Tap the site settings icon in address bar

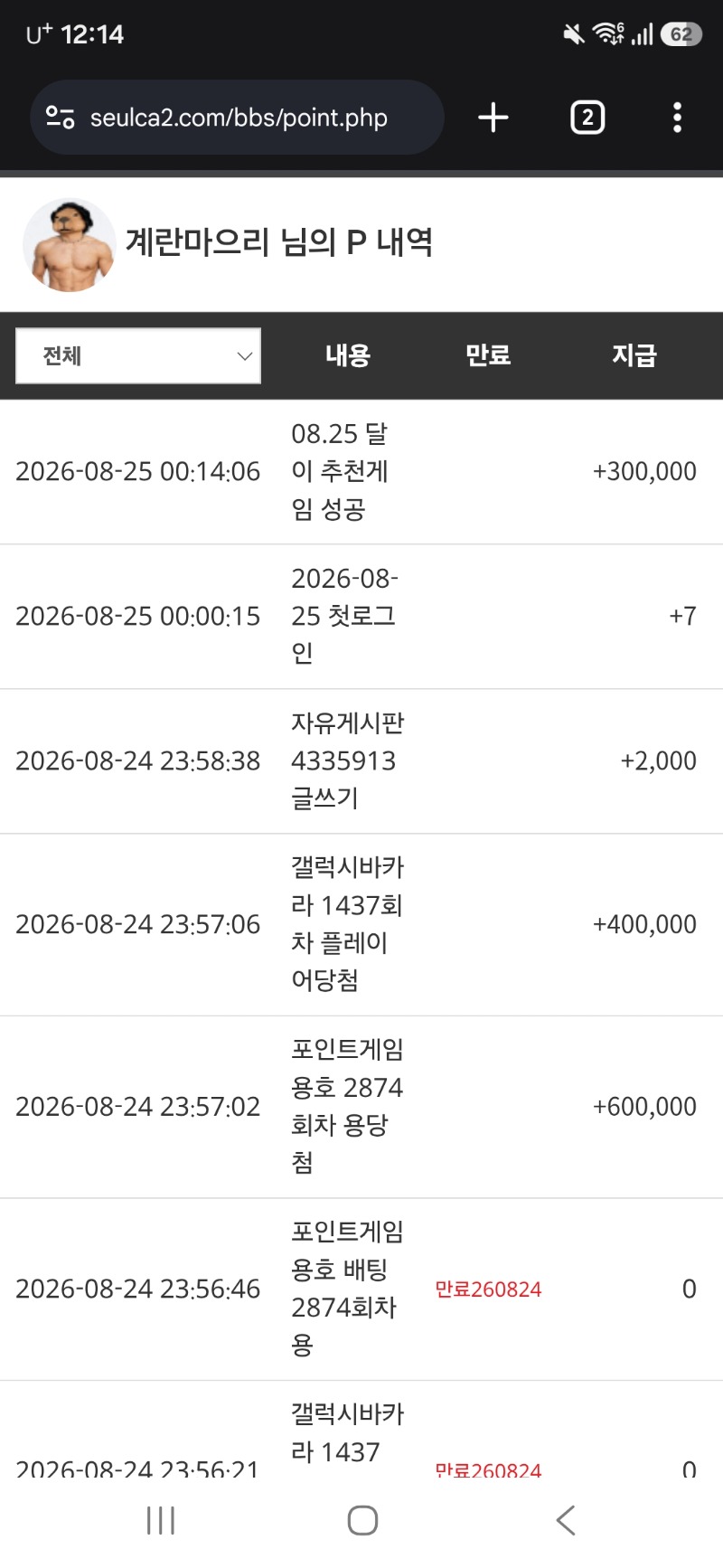point(61,118)
